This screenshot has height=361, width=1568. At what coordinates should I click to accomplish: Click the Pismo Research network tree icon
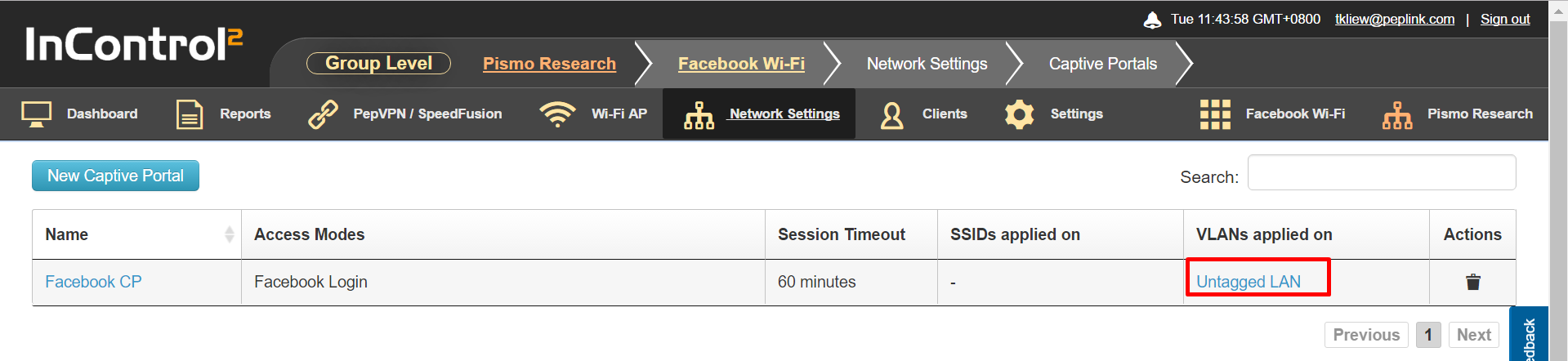(x=1397, y=115)
